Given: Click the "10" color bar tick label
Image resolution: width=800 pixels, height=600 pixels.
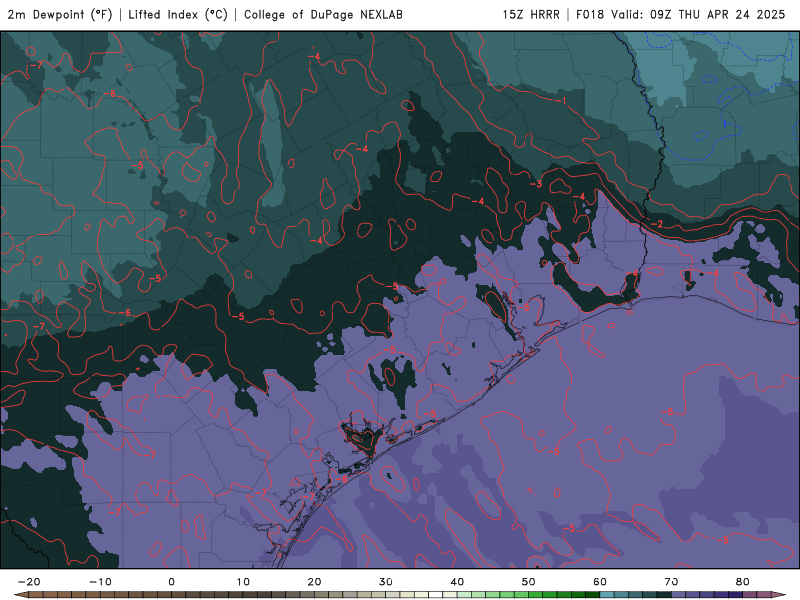Looking at the screenshot, I should click(x=243, y=582).
